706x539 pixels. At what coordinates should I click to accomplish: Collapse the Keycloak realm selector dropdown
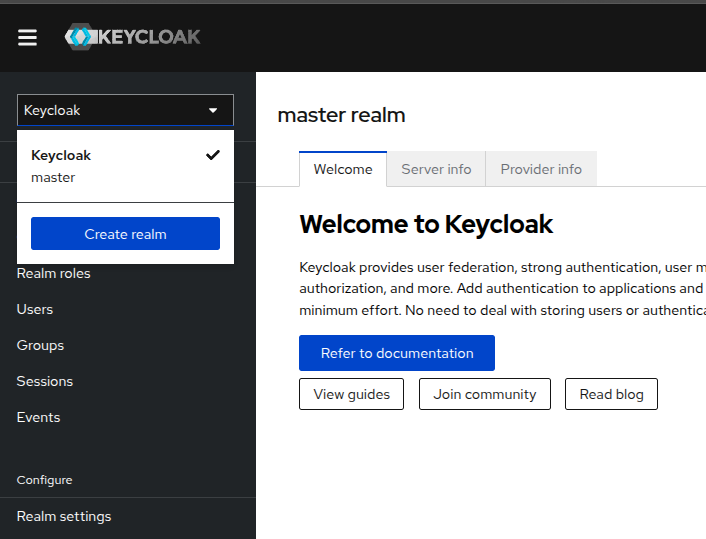125,110
